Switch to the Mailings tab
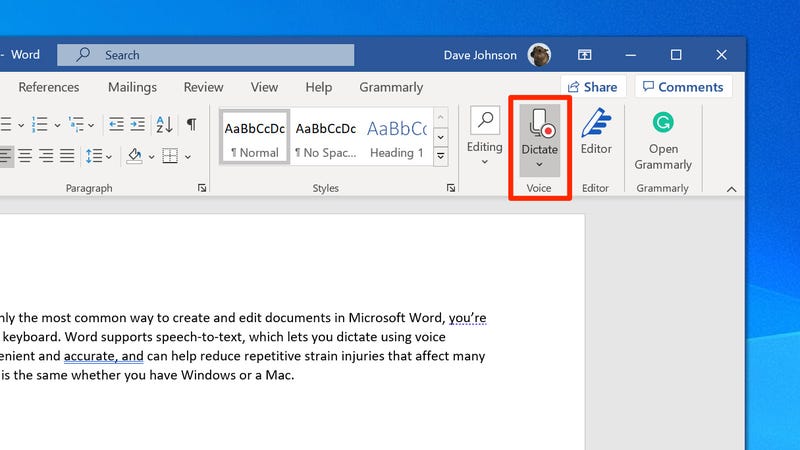800x450 pixels. tap(132, 87)
